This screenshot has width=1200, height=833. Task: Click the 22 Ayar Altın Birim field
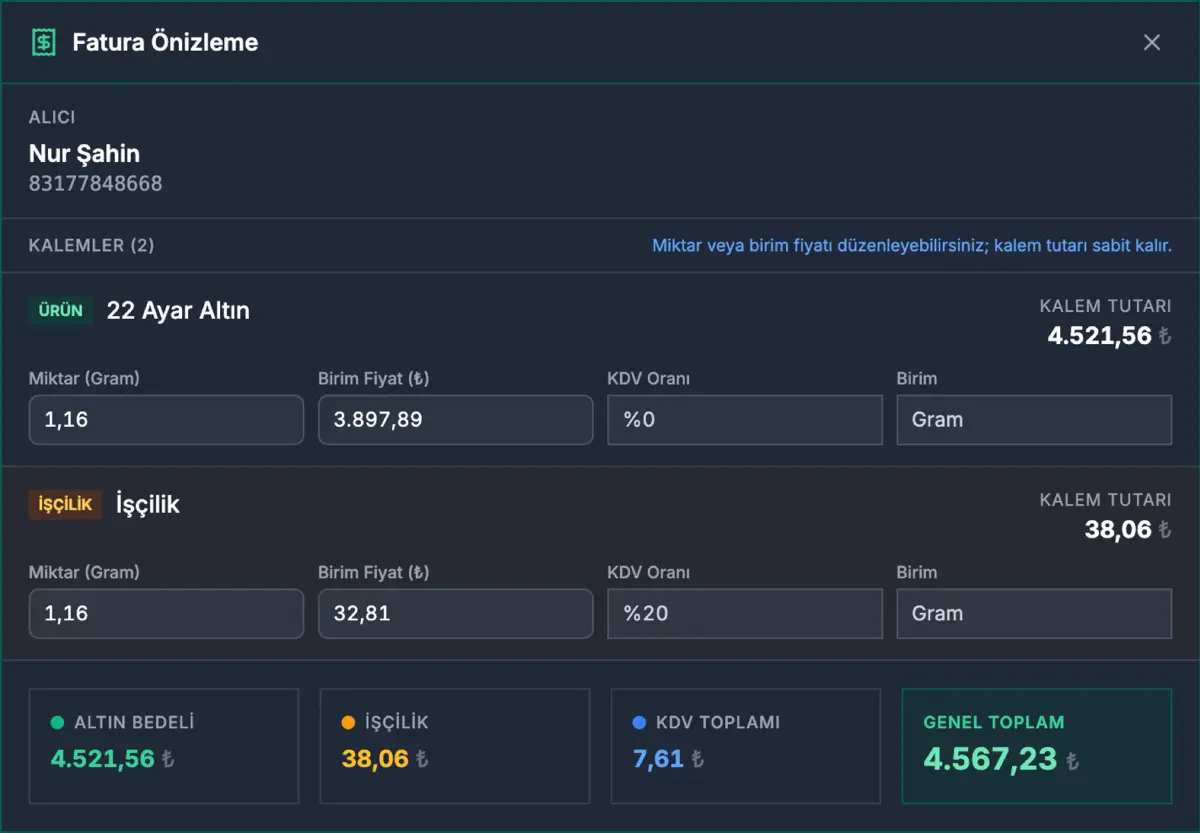1034,420
